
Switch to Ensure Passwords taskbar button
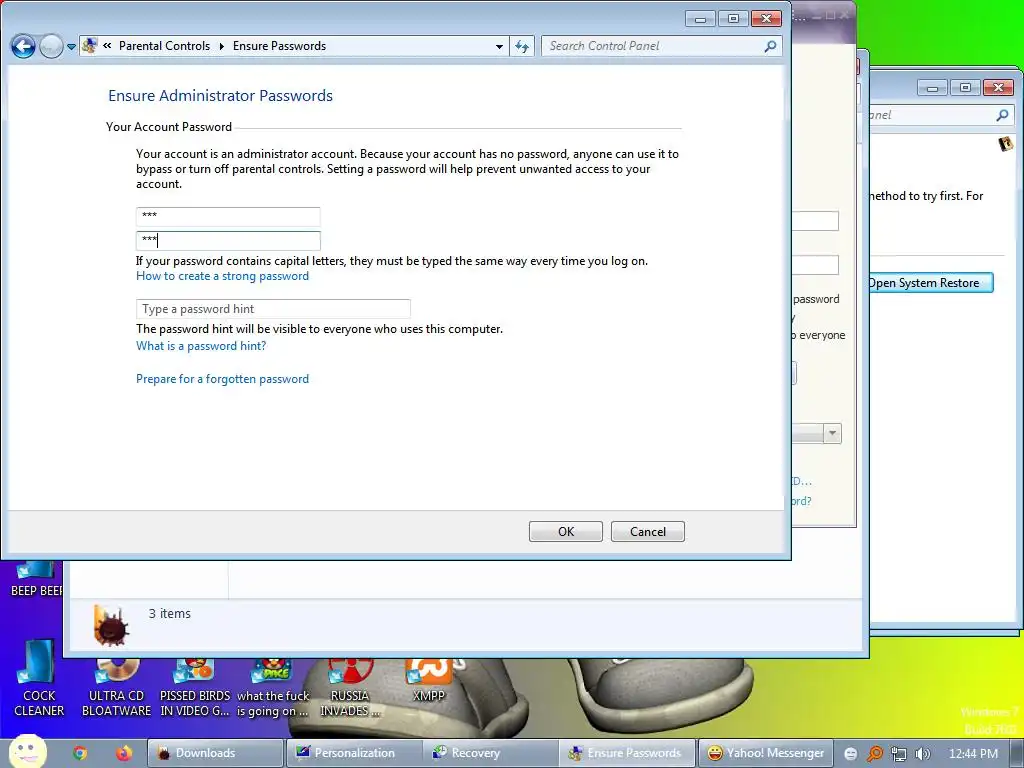click(x=627, y=753)
